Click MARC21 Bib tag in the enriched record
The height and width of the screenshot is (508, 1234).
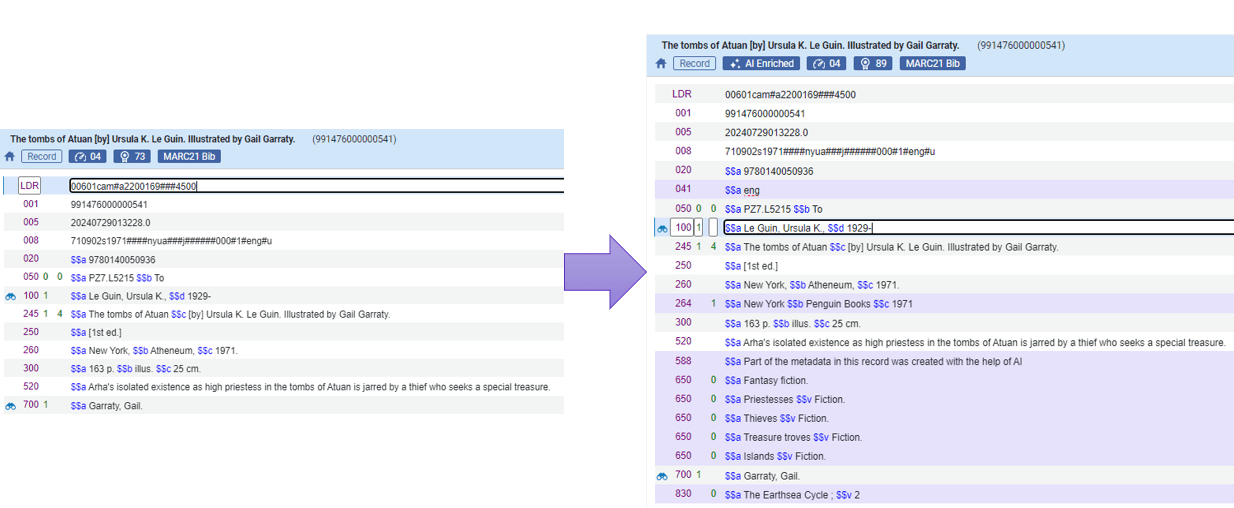(x=933, y=64)
